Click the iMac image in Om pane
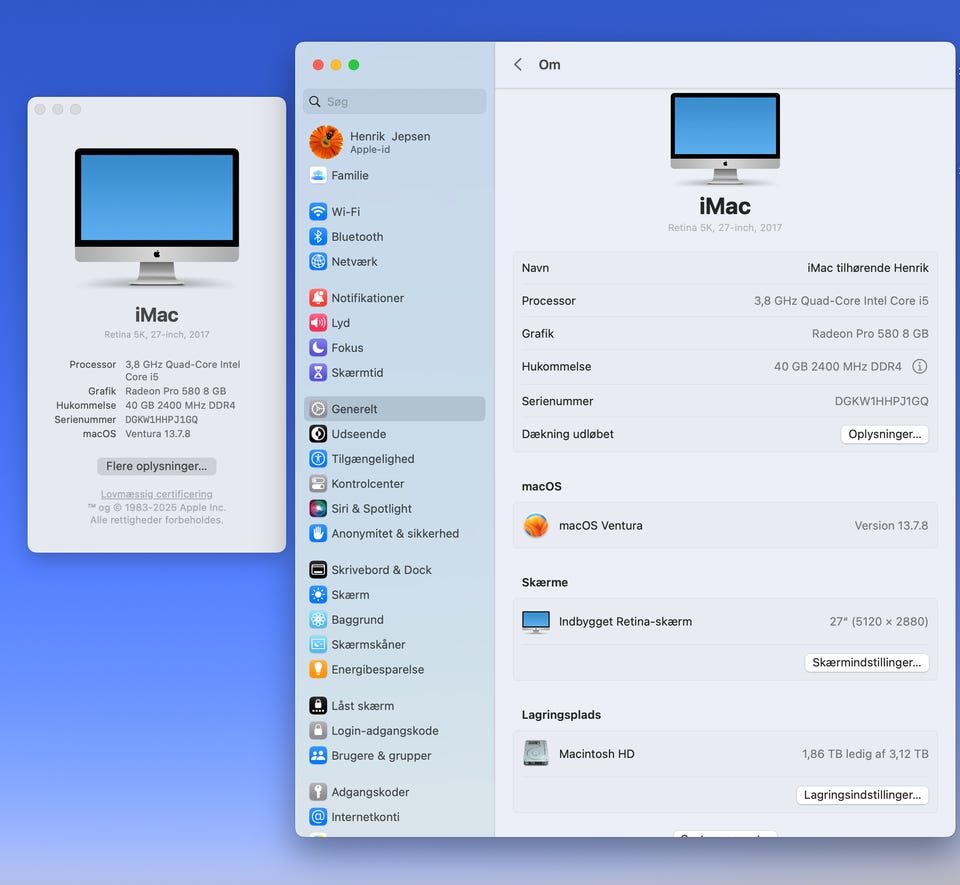The image size is (960, 885). pos(725,139)
